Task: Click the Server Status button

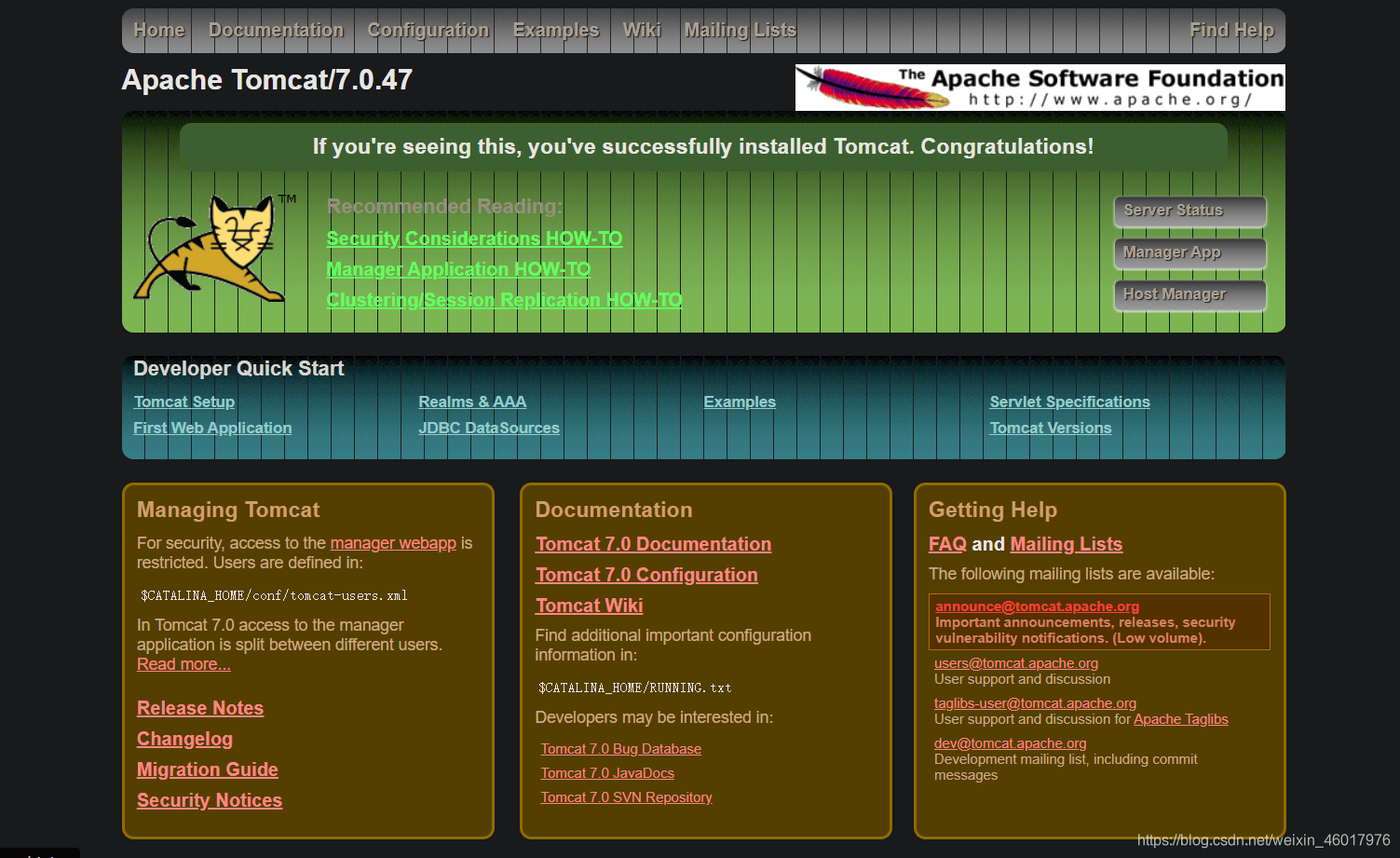Action: tap(1190, 211)
